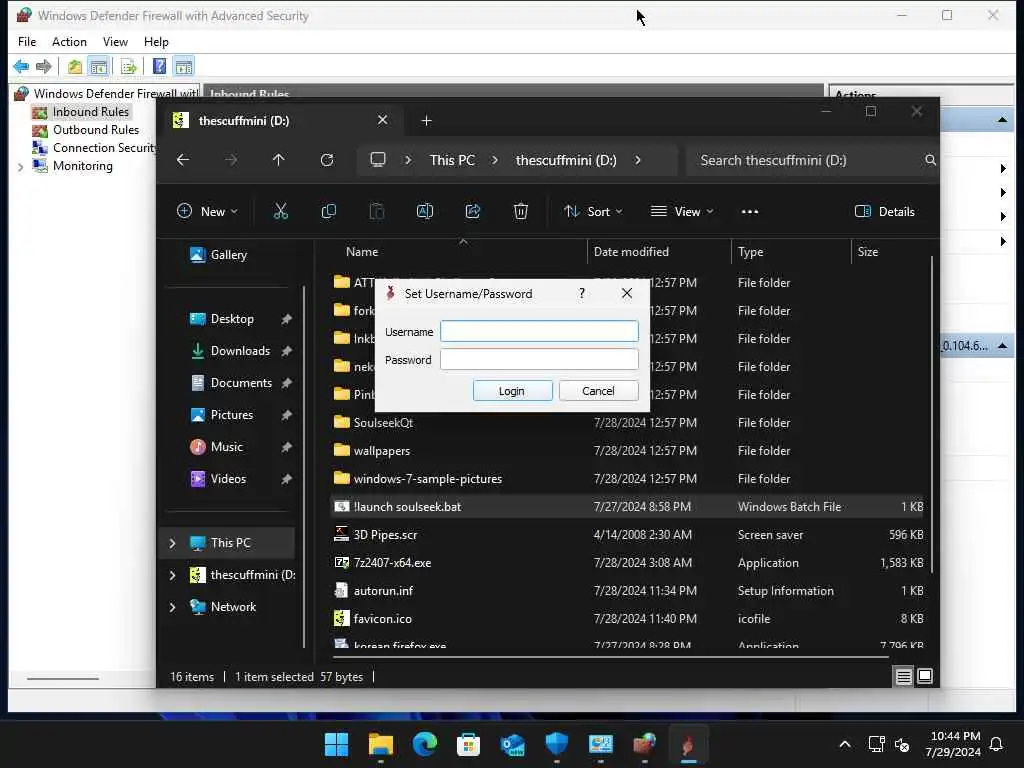
Task: Expand Network in navigation pane
Action: pos(172,607)
